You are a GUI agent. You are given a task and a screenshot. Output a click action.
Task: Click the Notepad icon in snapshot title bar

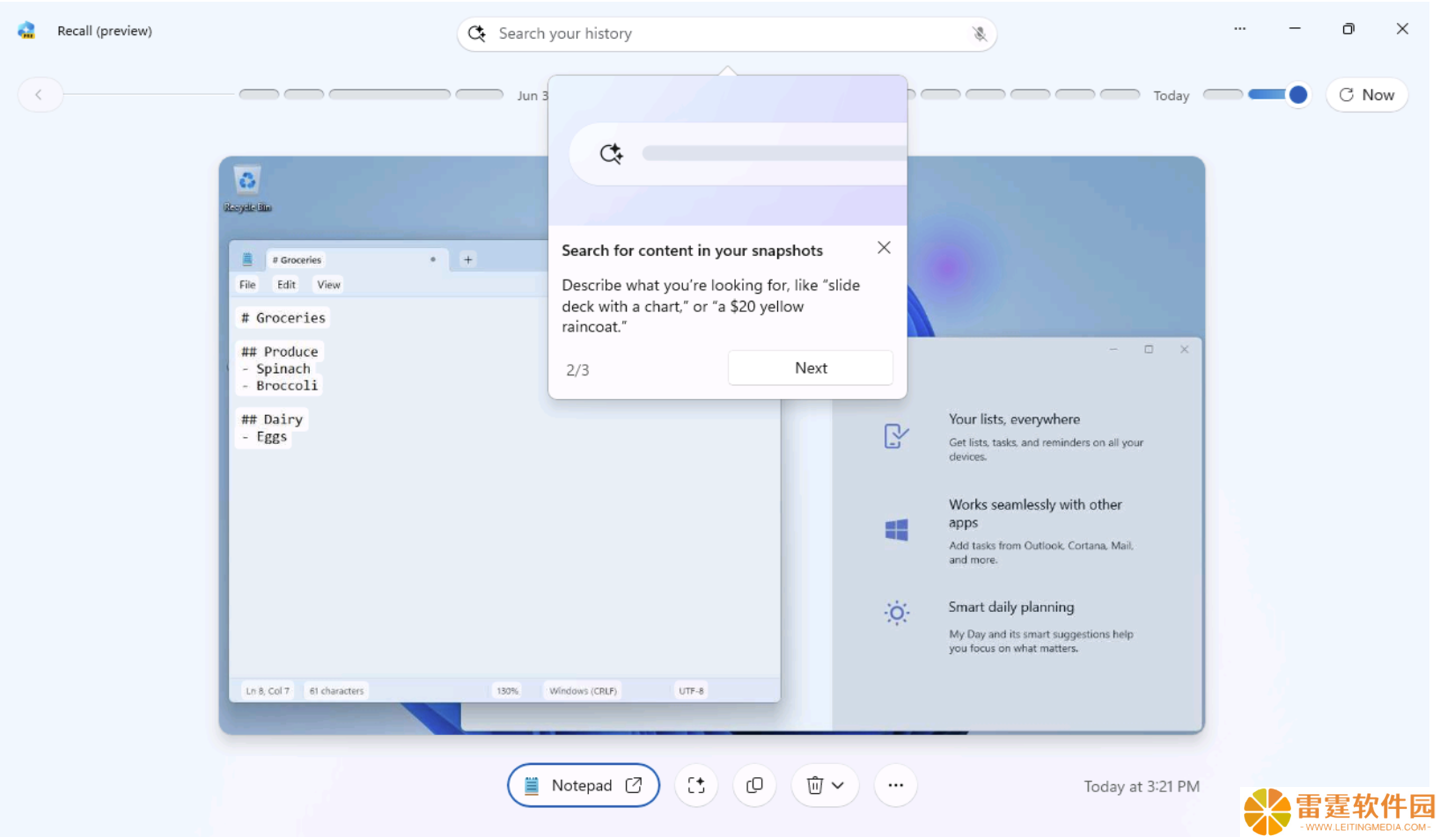[247, 259]
